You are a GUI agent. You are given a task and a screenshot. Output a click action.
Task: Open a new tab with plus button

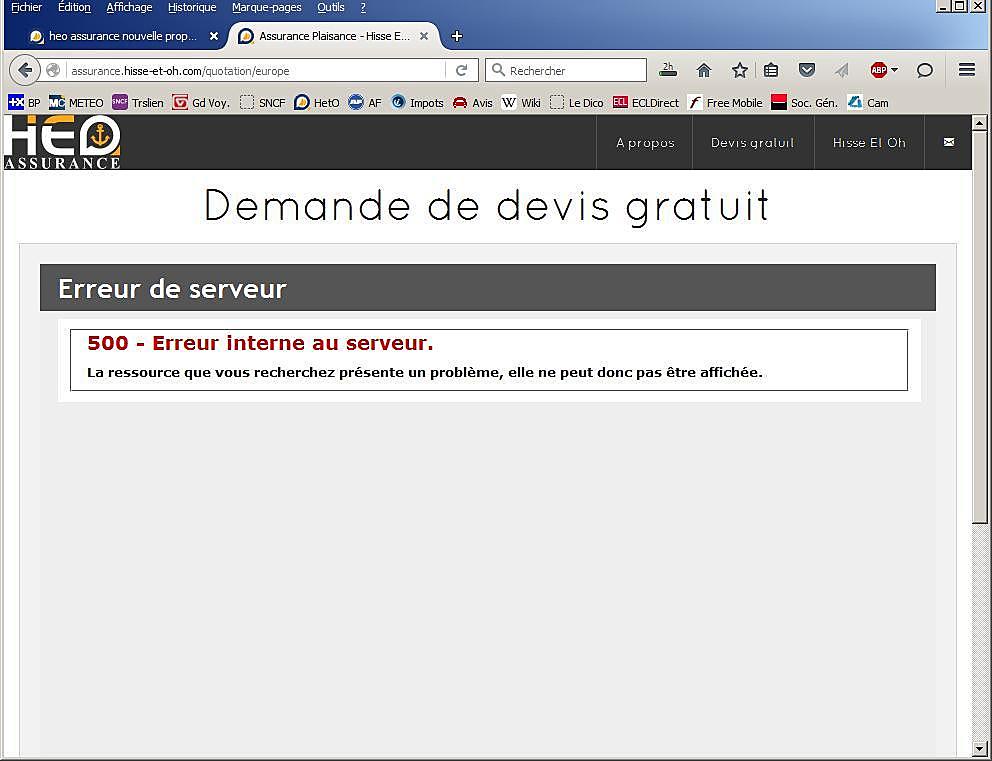(x=456, y=36)
